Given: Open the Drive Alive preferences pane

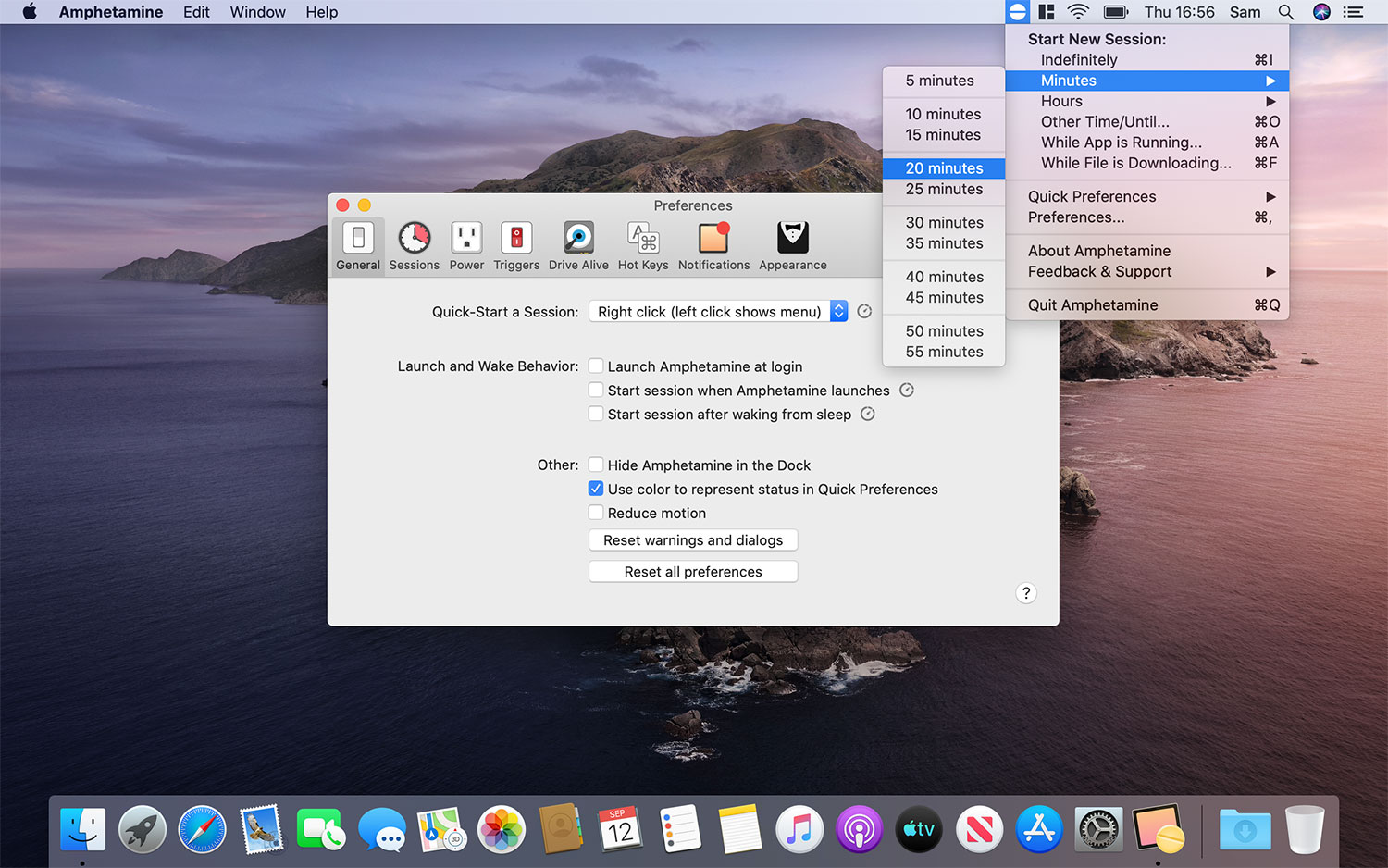Looking at the screenshot, I should click(578, 245).
